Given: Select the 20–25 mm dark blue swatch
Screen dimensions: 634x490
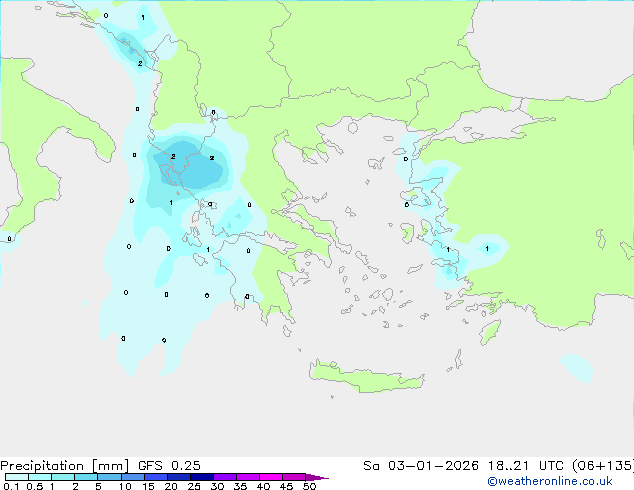Looking at the screenshot, I should tap(178, 477).
